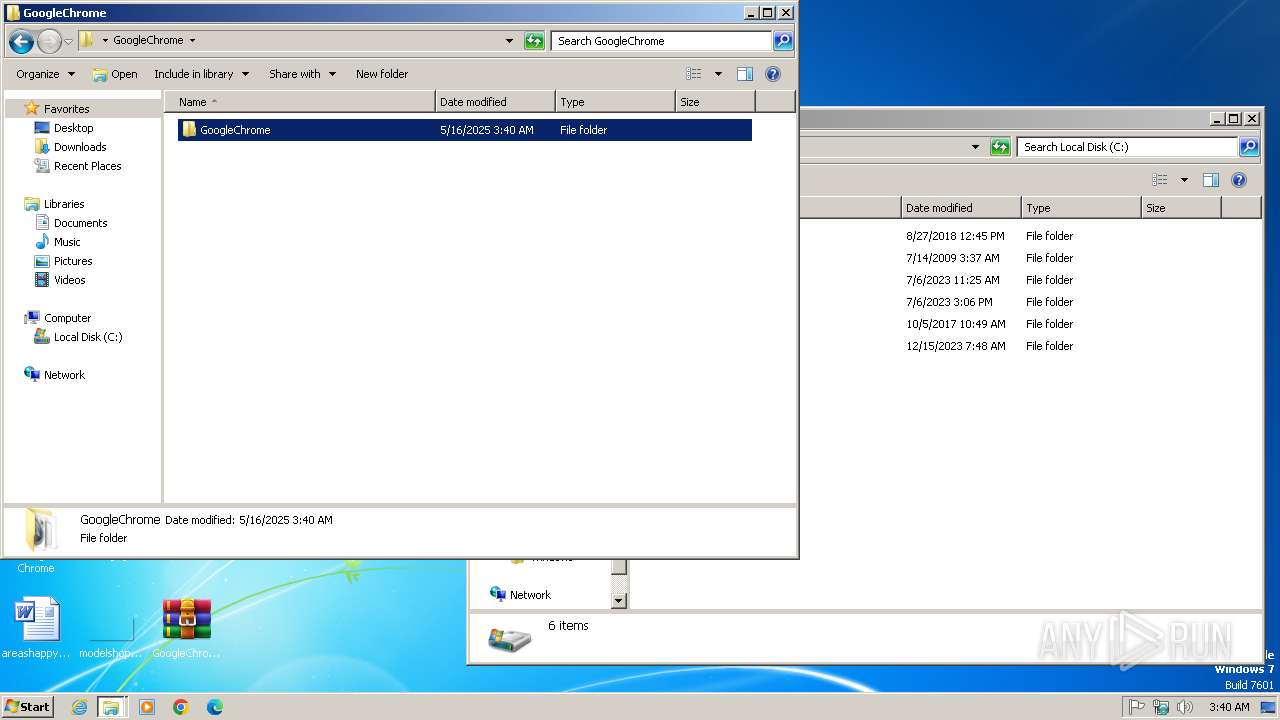Toggle preview pane in GoogleChrome window
The width and height of the screenshot is (1280, 720).
pos(745,74)
